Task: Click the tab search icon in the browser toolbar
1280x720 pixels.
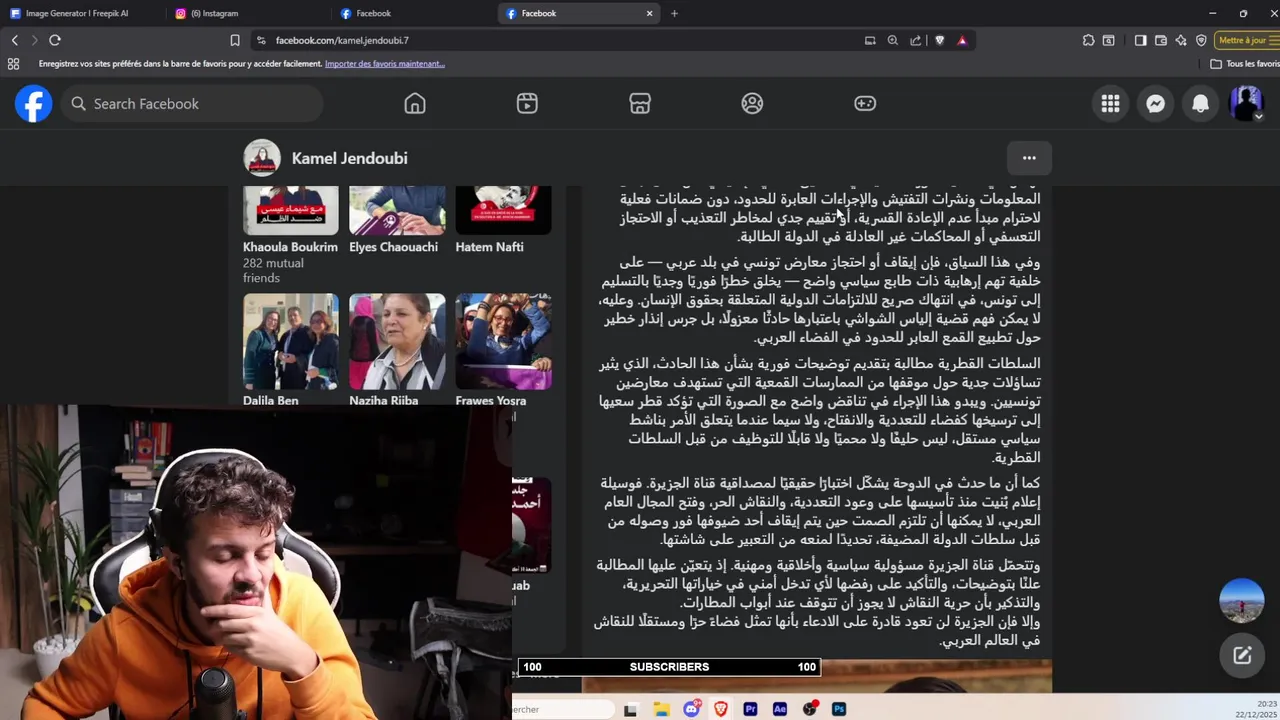Action: pos(1108,40)
